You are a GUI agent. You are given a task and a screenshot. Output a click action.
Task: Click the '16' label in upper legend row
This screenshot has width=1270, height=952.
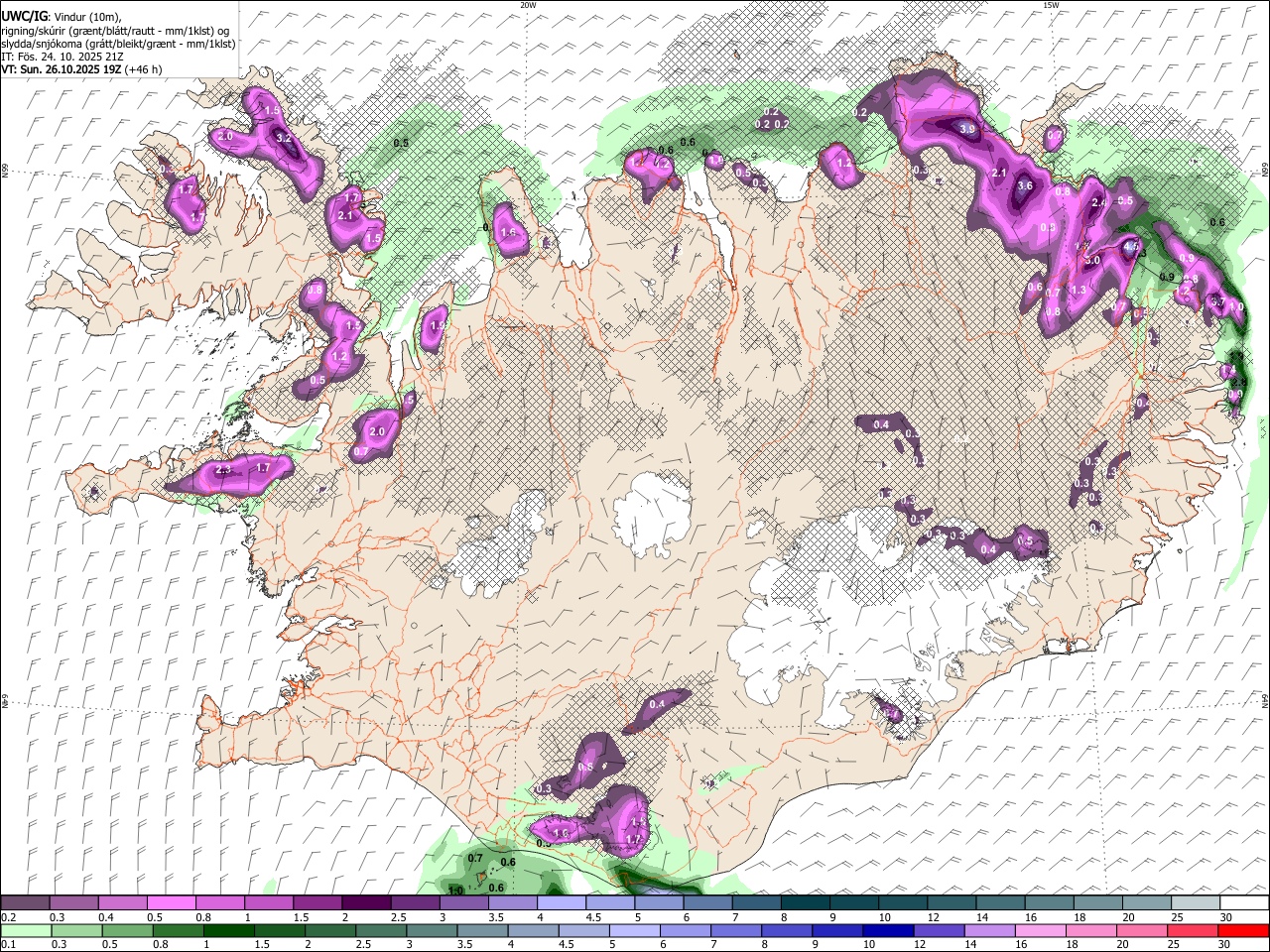click(1029, 917)
